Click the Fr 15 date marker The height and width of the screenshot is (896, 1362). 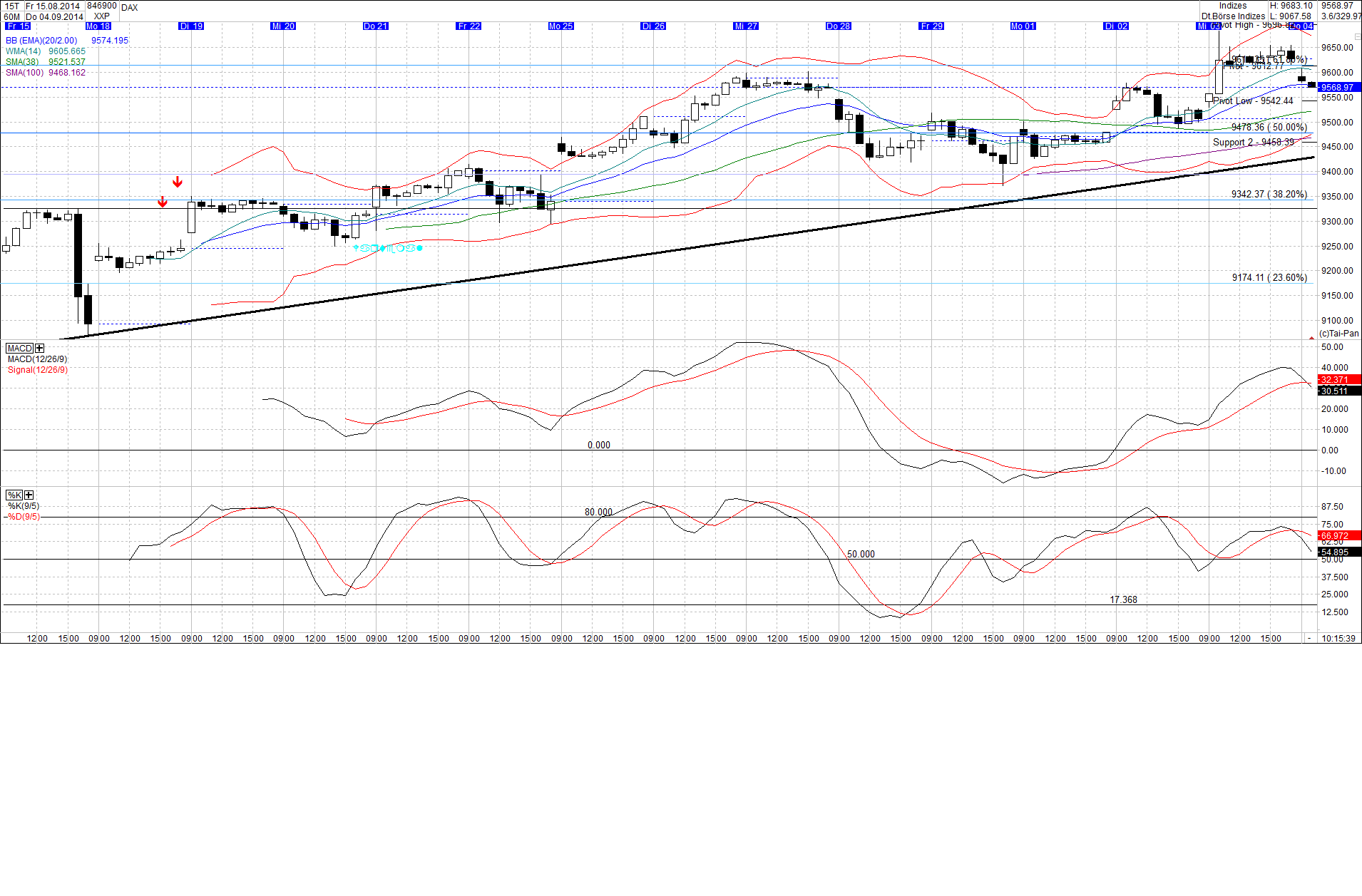coord(18,26)
